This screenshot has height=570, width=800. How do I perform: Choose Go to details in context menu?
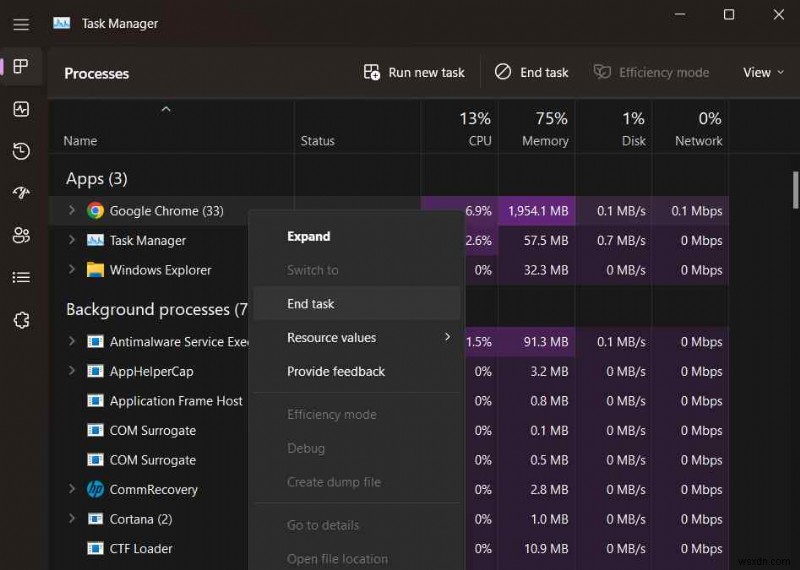tap(356, 525)
